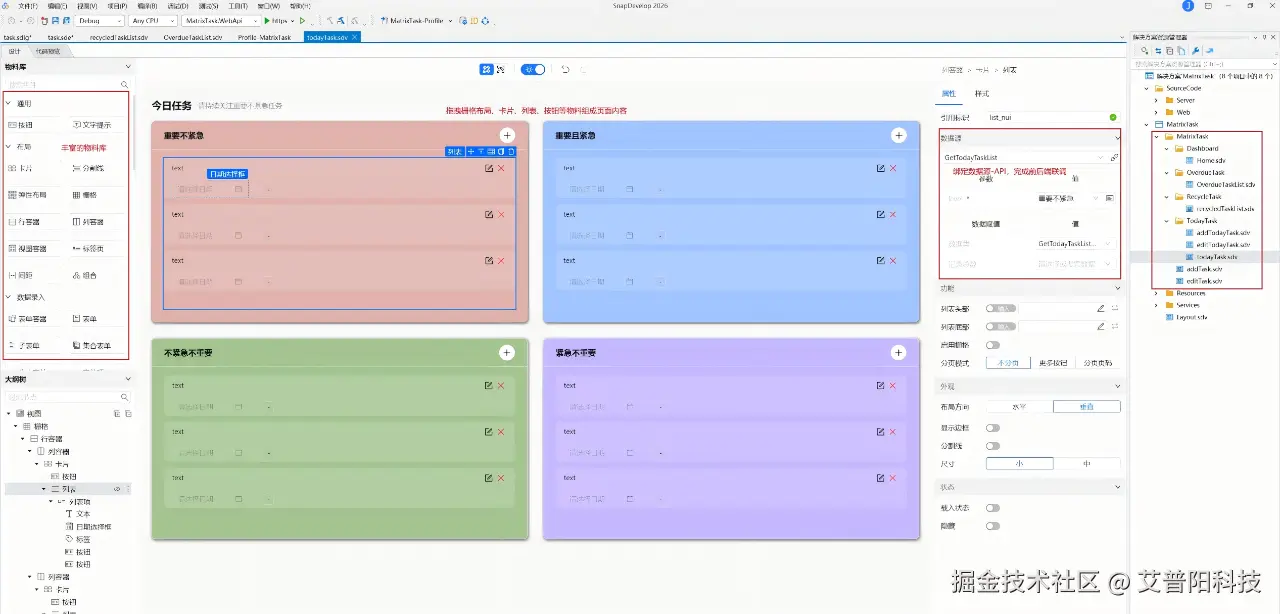The image size is (1280, 614).
Task: Select 日期选择框 node in outline tree
Action: click(88, 526)
